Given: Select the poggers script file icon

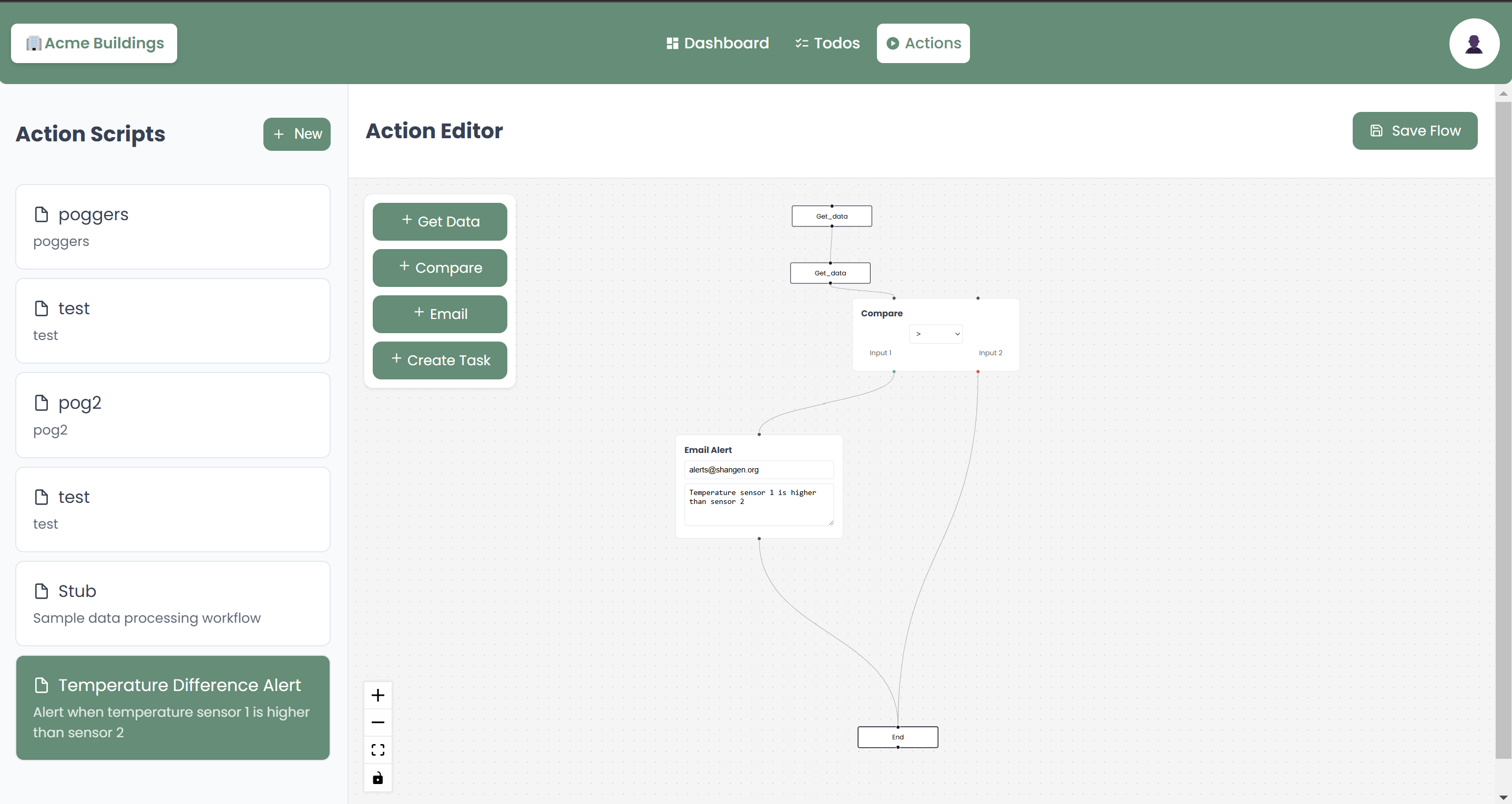Looking at the screenshot, I should (x=41, y=215).
